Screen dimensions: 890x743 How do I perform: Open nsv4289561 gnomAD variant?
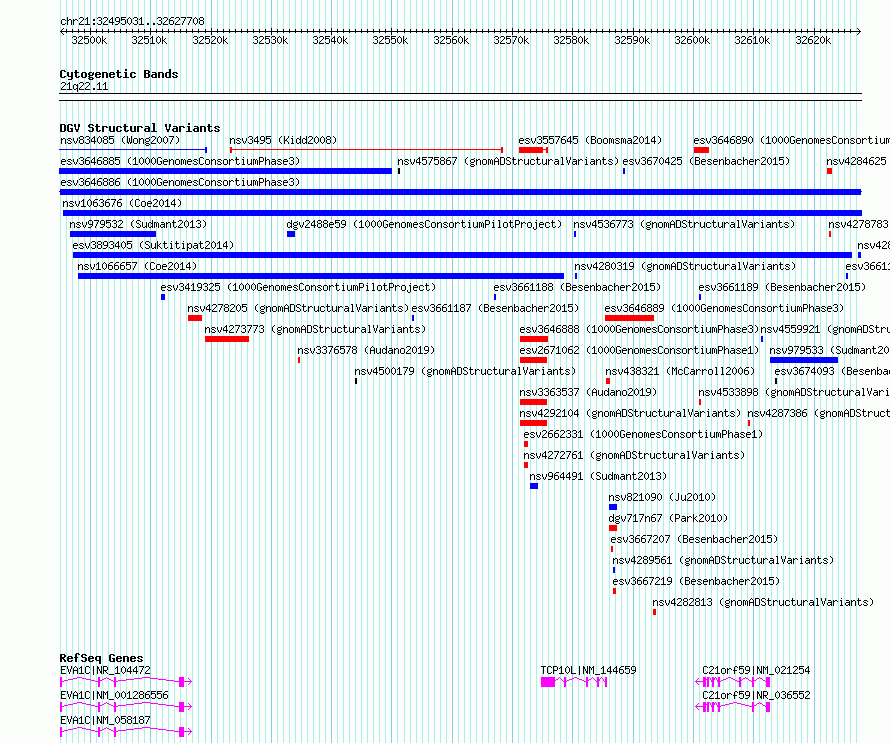(723, 560)
